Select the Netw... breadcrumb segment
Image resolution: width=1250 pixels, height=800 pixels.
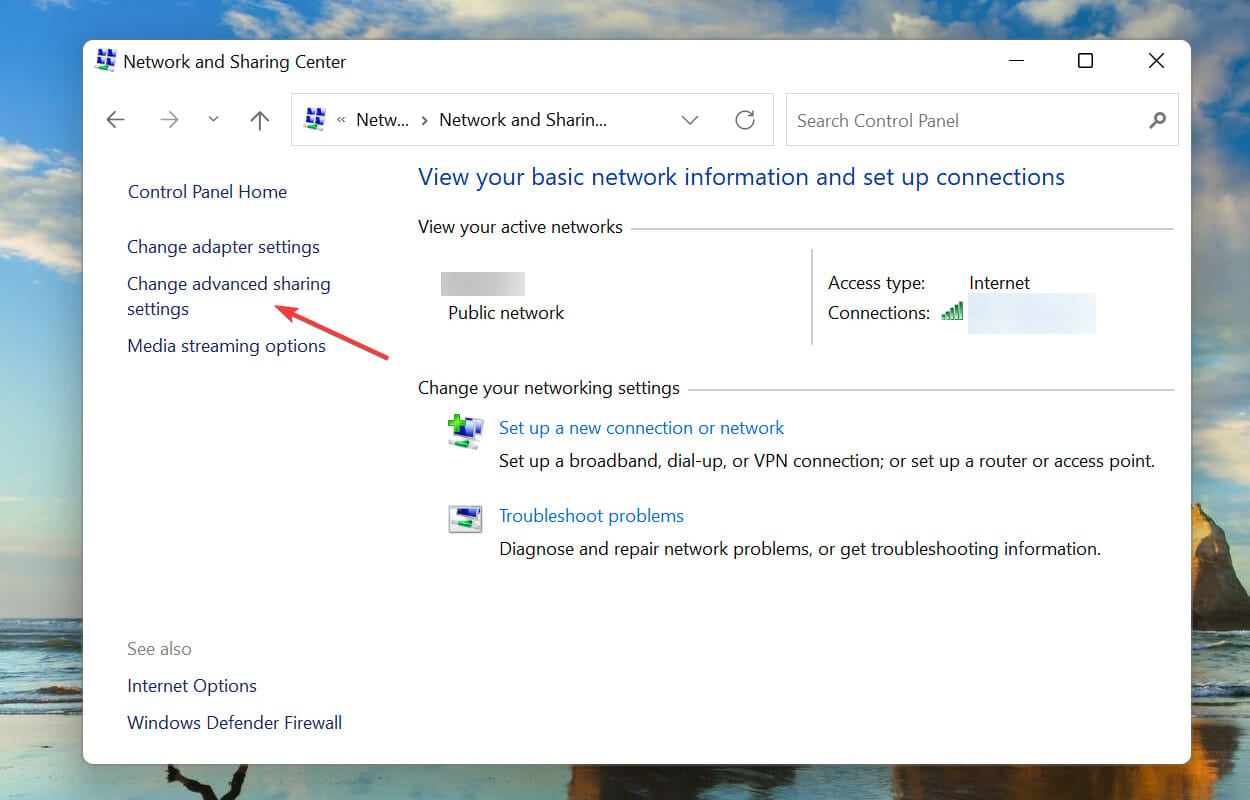pos(382,120)
